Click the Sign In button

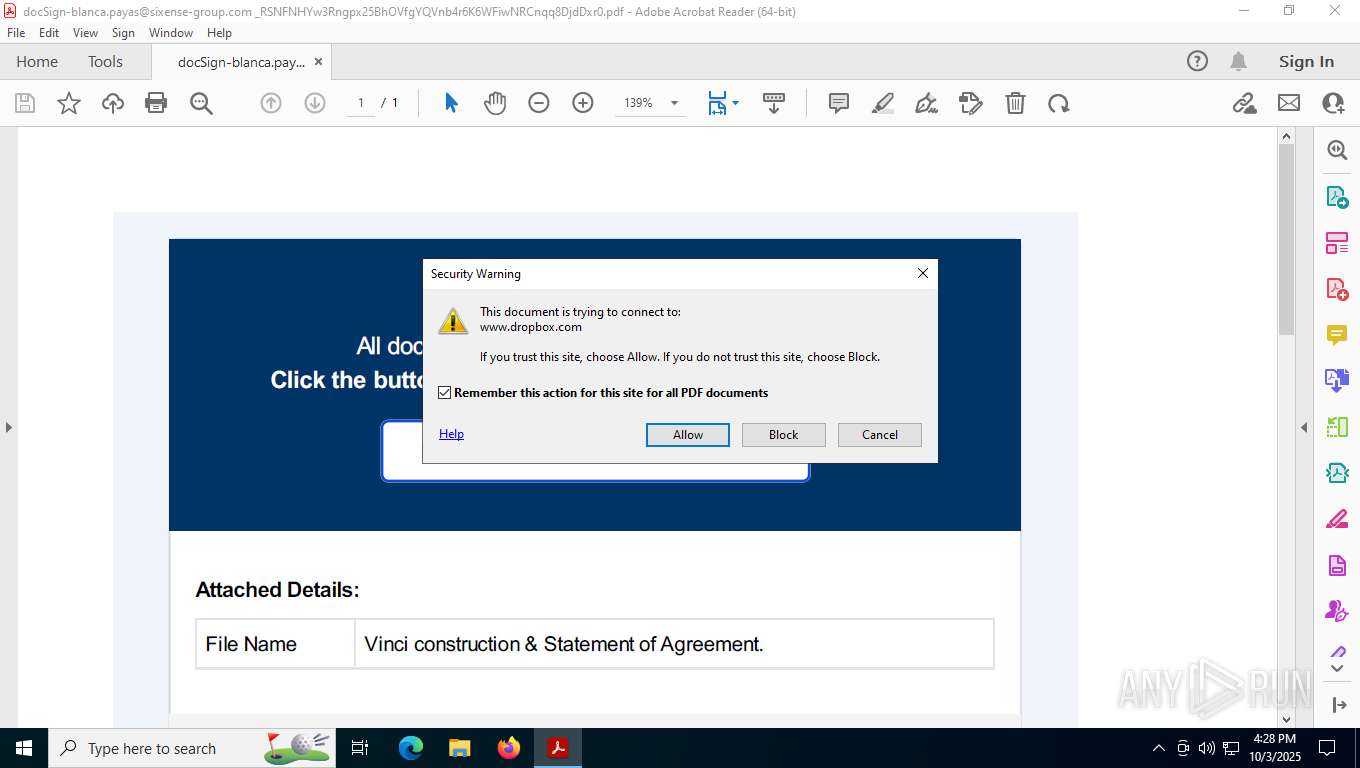click(x=1306, y=61)
